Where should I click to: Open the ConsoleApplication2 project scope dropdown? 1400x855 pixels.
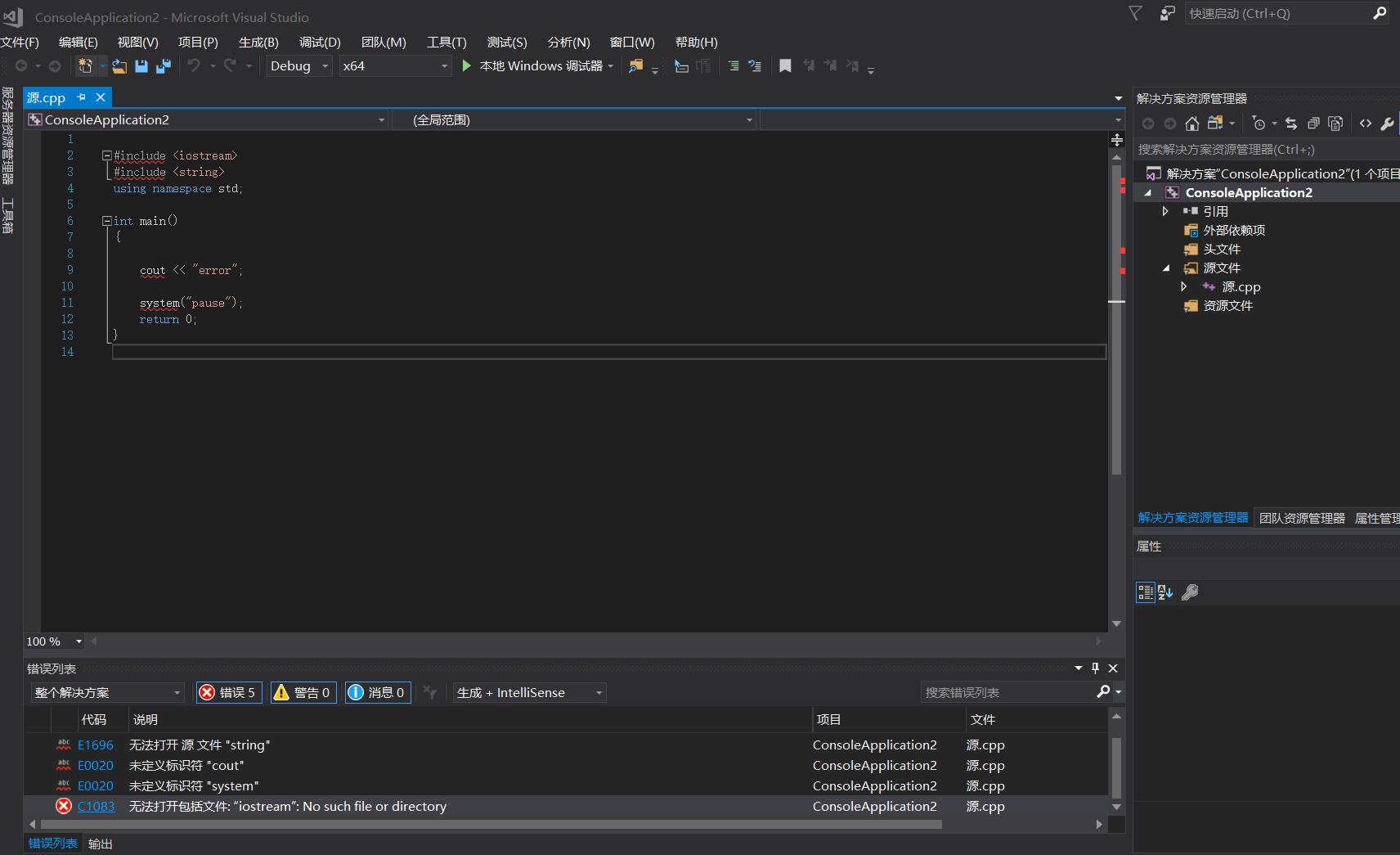pos(207,120)
